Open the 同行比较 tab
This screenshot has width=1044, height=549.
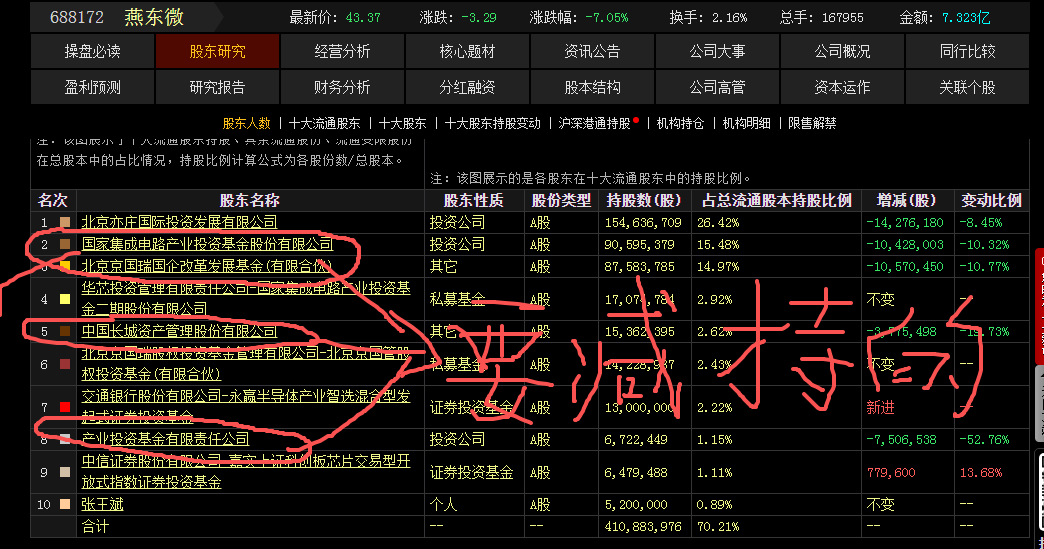(x=967, y=51)
